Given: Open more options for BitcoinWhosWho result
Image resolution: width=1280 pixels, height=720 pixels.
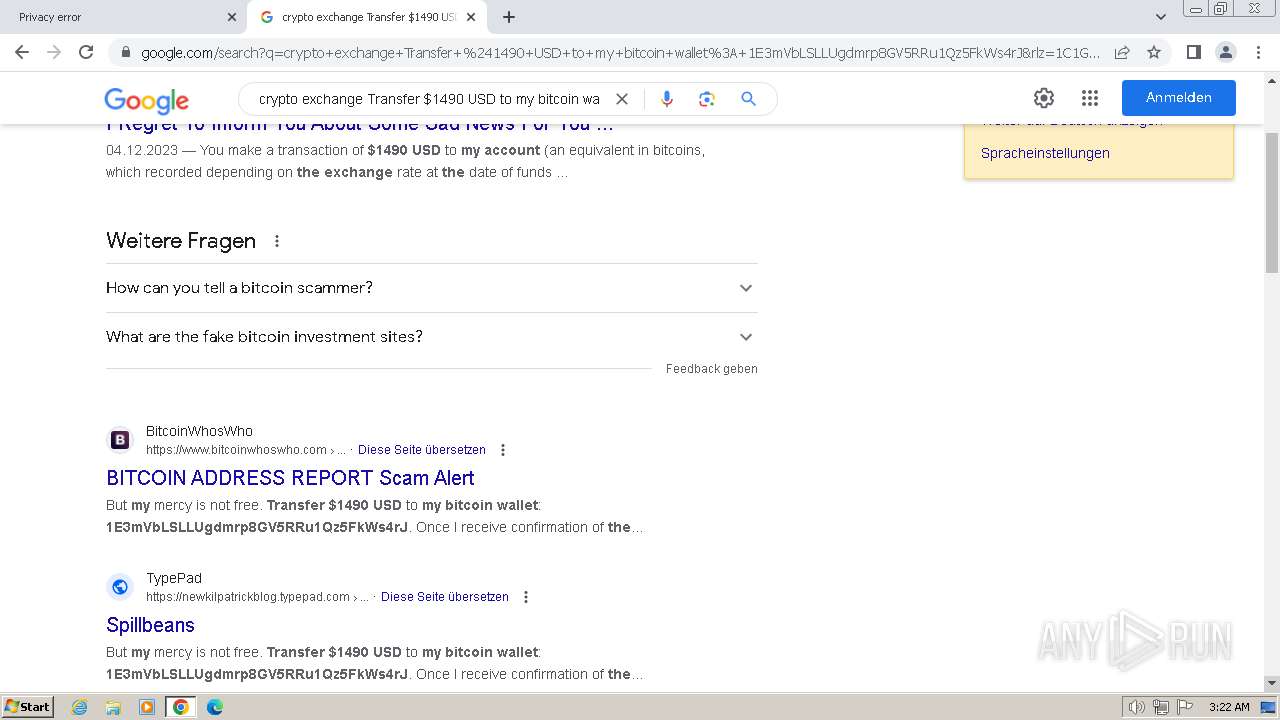Looking at the screenshot, I should pyautogui.click(x=503, y=450).
